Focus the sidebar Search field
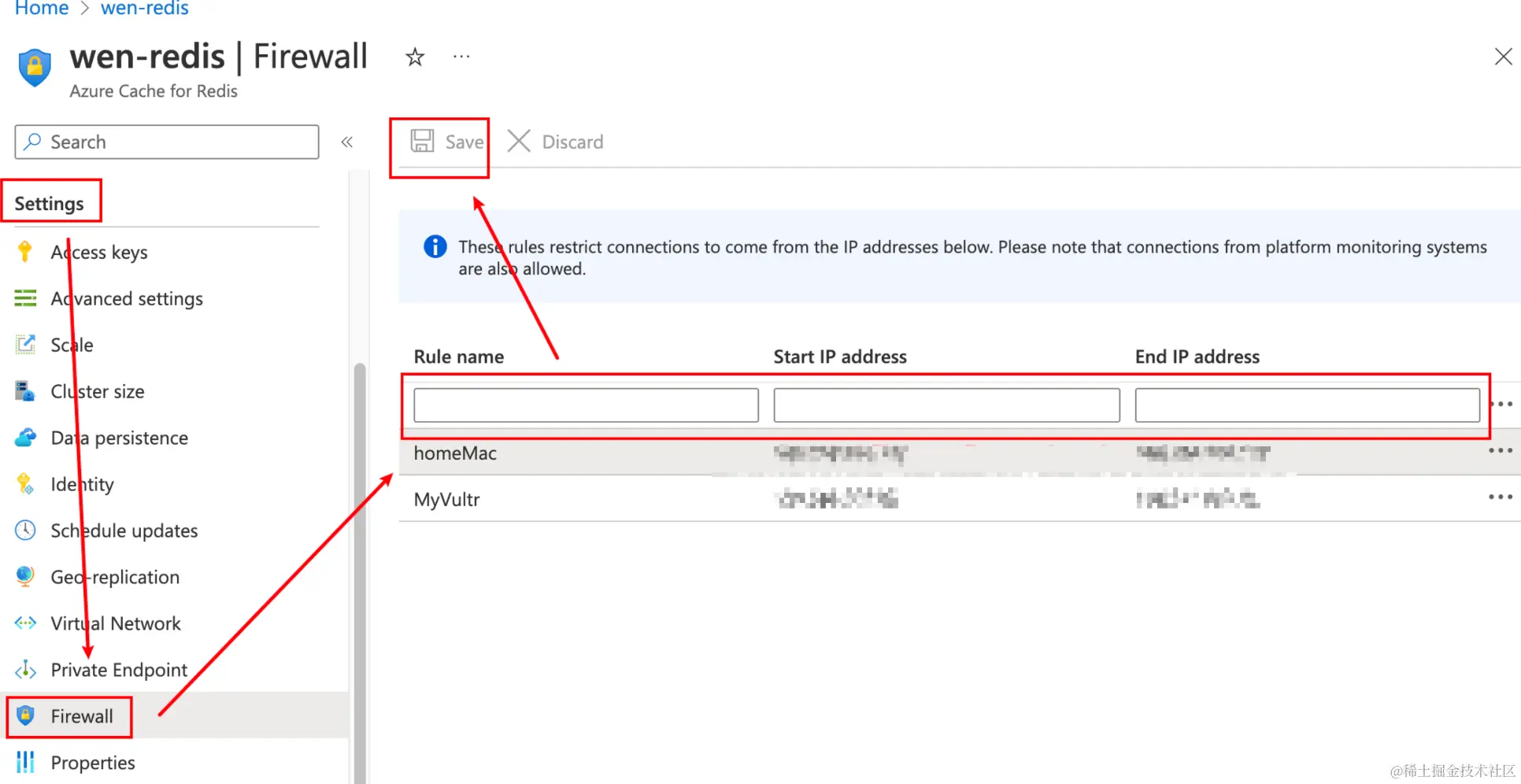Screen dimensions: 1521x784 click(x=167, y=142)
